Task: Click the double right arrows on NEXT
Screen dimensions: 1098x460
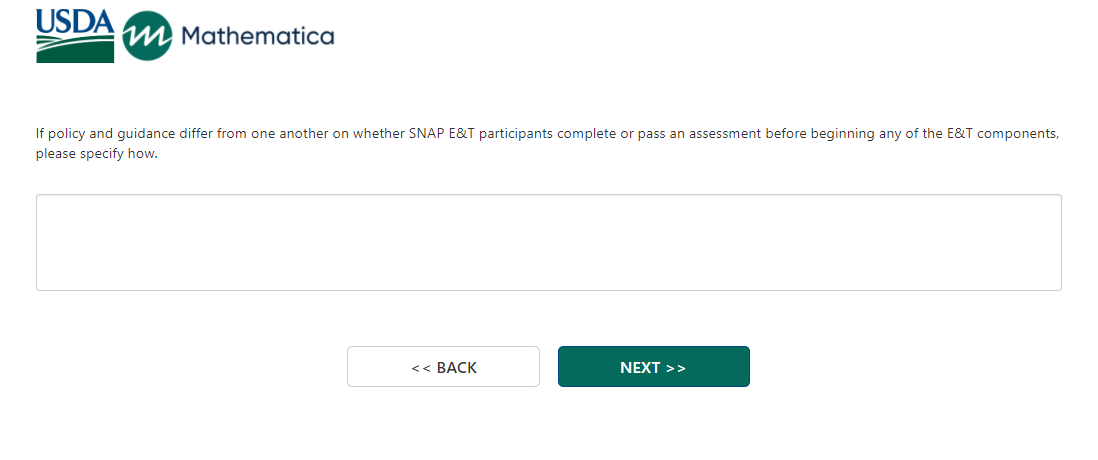Action: coord(676,368)
